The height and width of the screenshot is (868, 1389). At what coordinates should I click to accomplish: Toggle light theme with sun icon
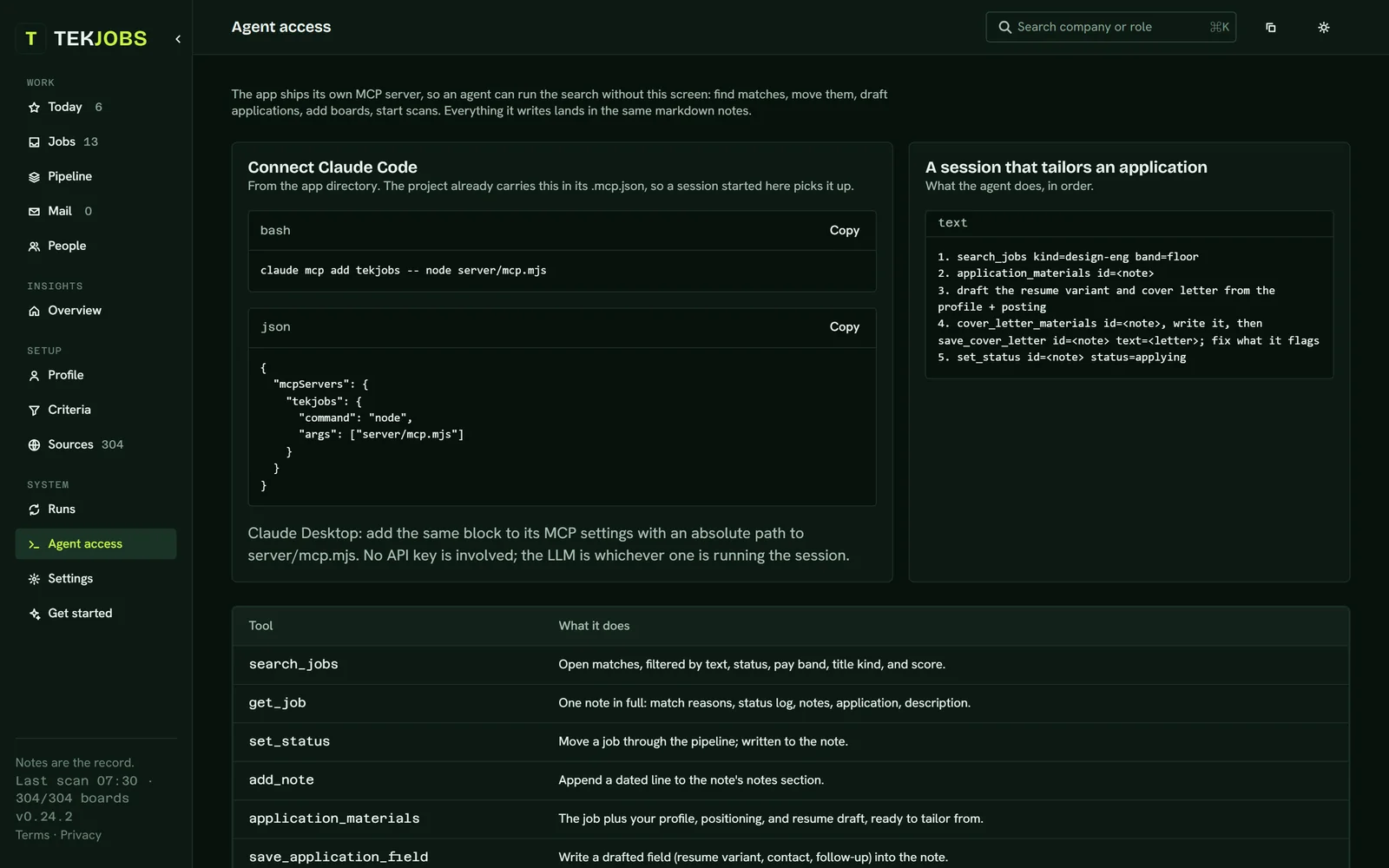coord(1324,28)
